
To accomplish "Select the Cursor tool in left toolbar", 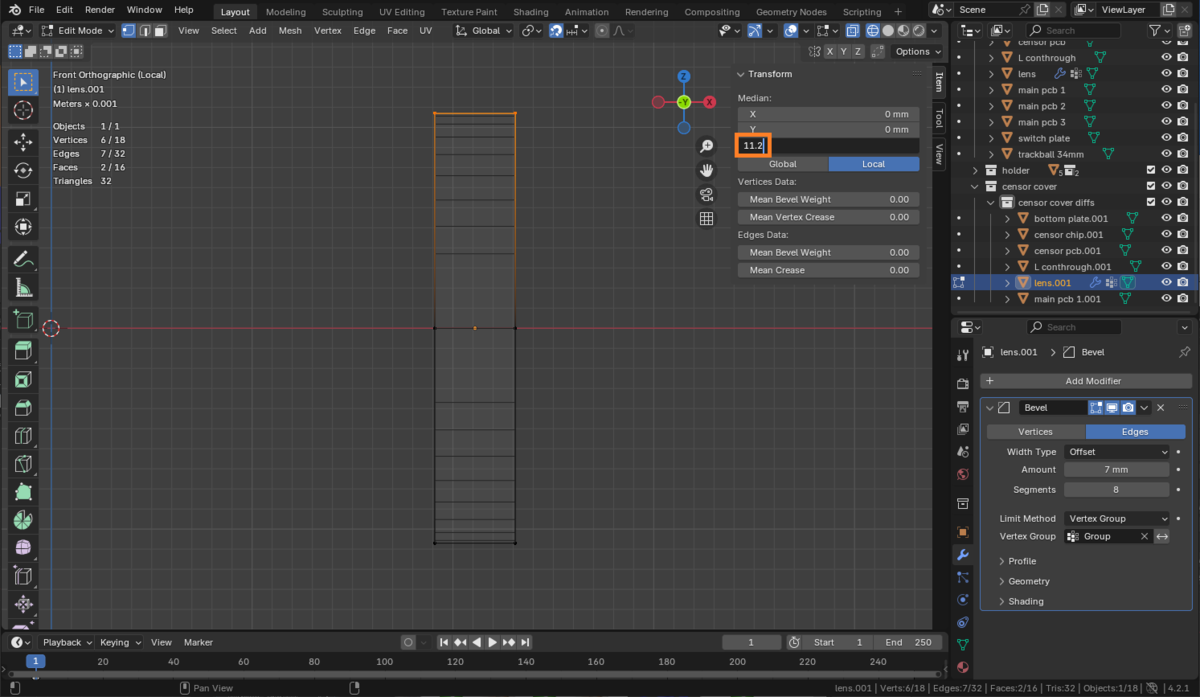I will click(x=23, y=110).
